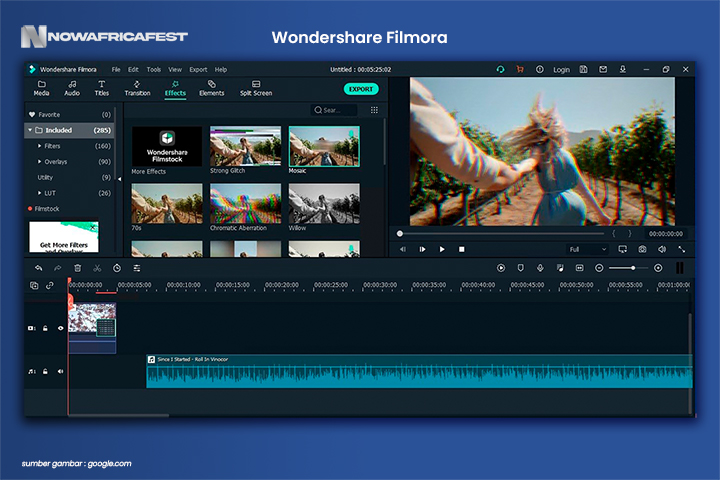The width and height of the screenshot is (720, 480).
Task: Open the Split Screen tab
Action: tap(256, 88)
